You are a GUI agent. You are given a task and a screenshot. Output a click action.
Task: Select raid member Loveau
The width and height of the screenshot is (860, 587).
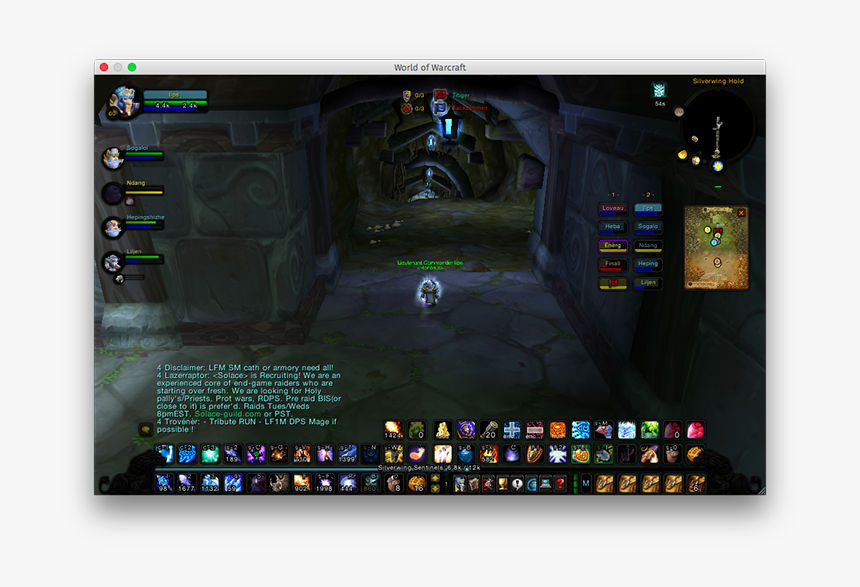(613, 209)
